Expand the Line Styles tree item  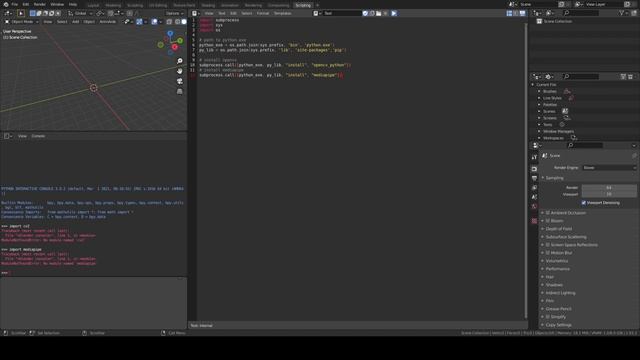(x=539, y=98)
